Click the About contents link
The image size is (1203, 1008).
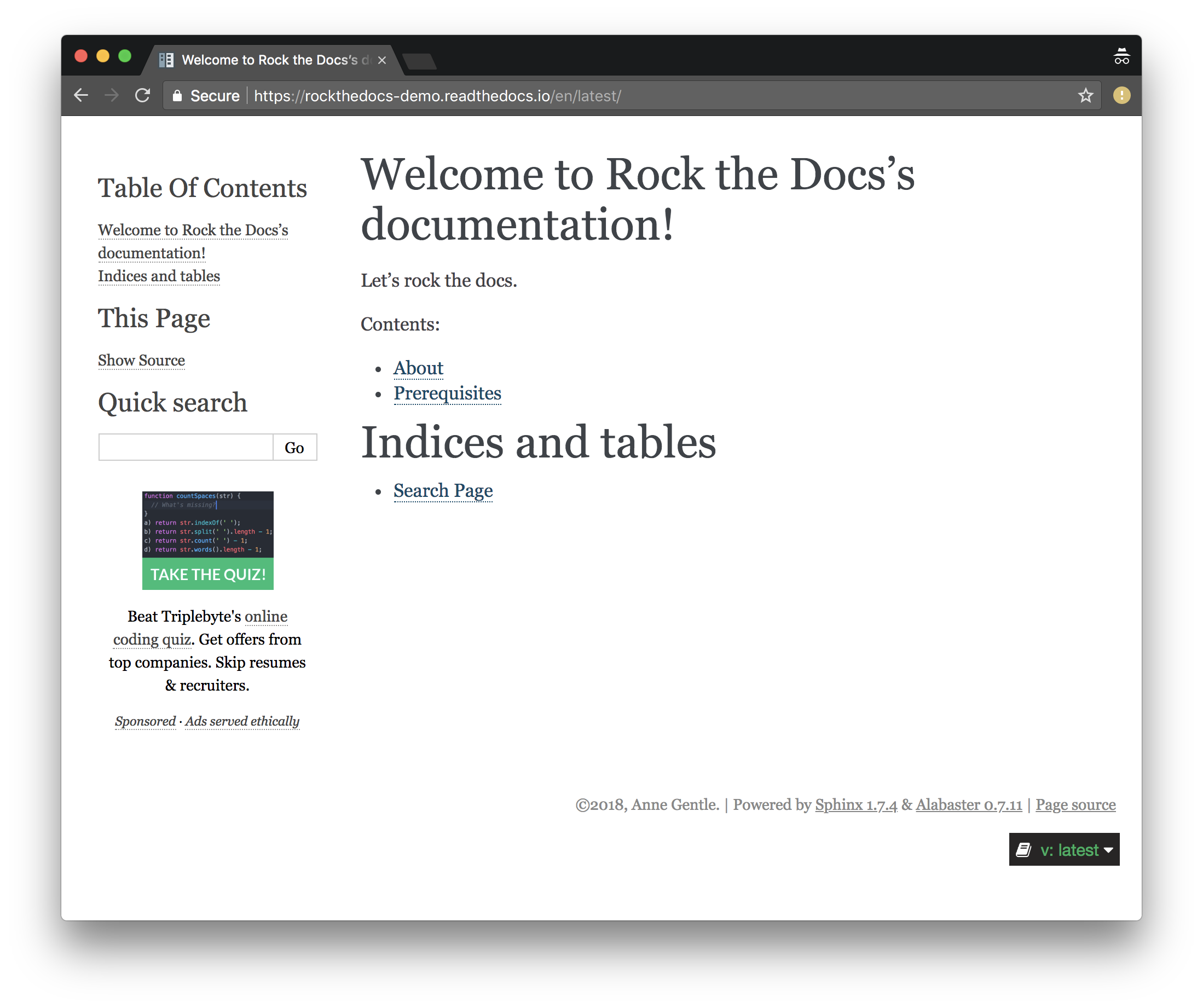tap(418, 367)
